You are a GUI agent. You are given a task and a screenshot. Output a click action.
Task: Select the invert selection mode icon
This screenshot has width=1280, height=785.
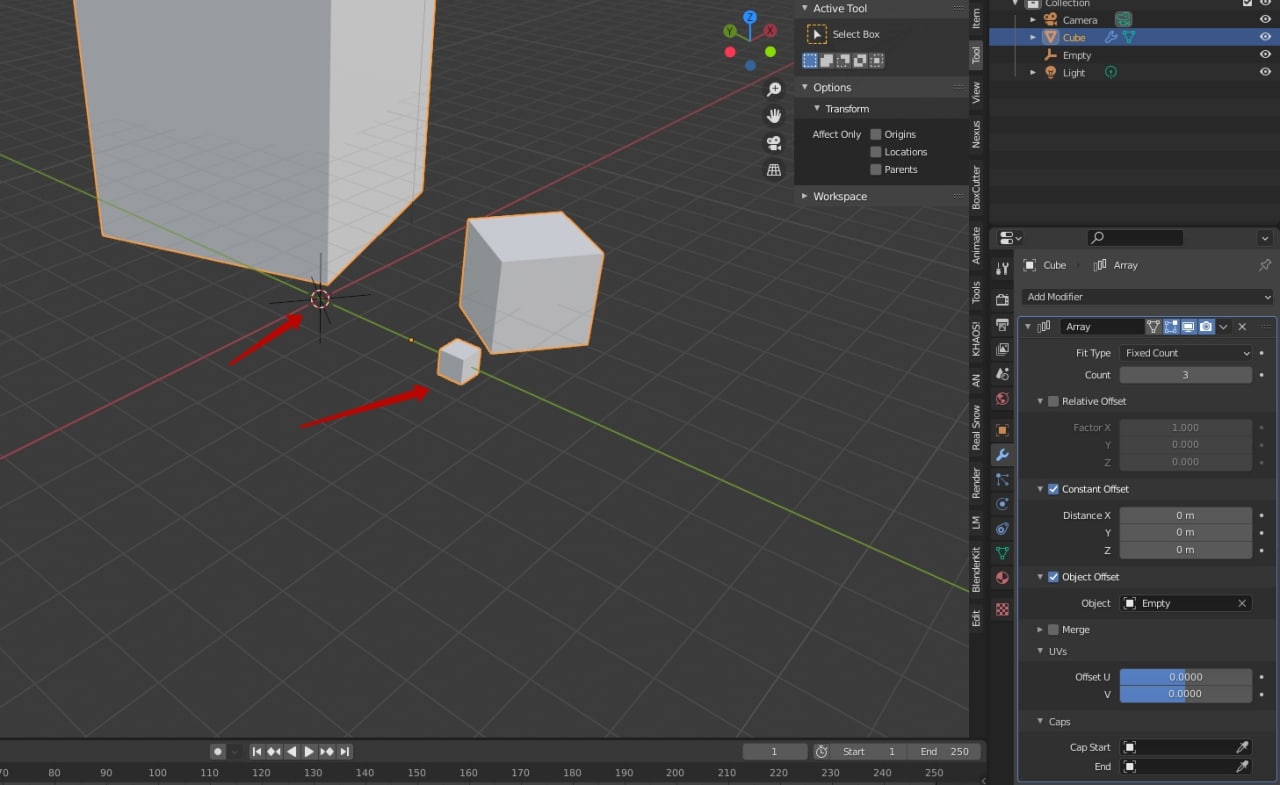(x=860, y=61)
